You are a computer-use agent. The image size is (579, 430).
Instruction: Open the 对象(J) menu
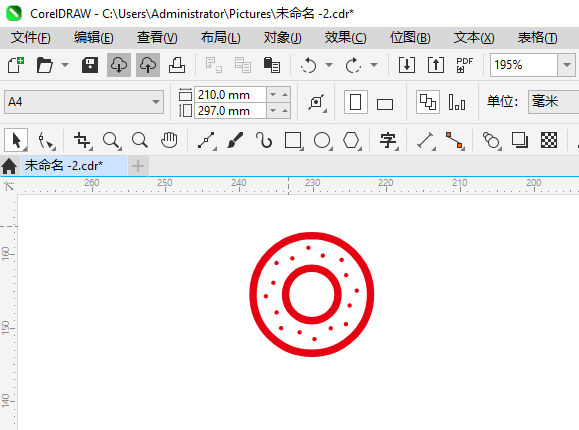click(x=282, y=38)
